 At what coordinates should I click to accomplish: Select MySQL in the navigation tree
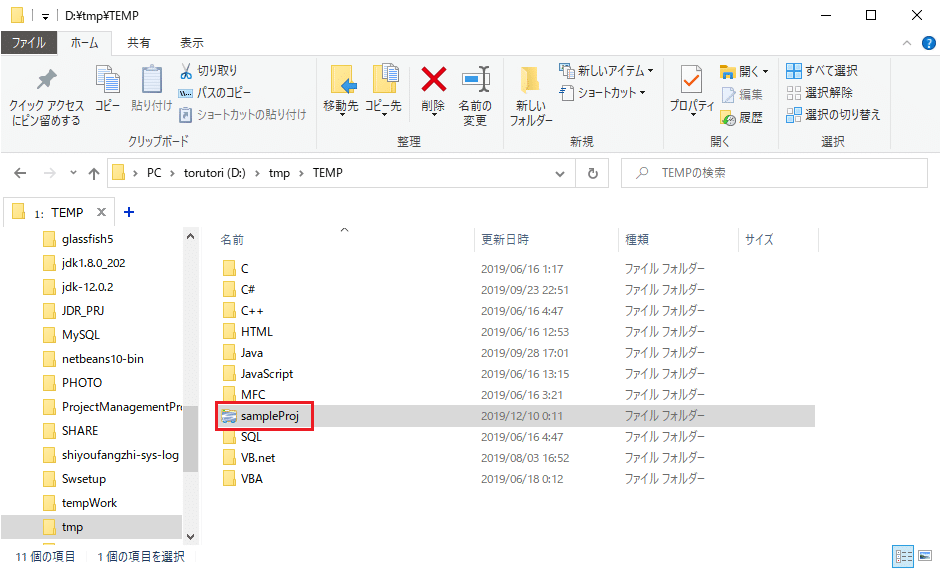pos(80,335)
